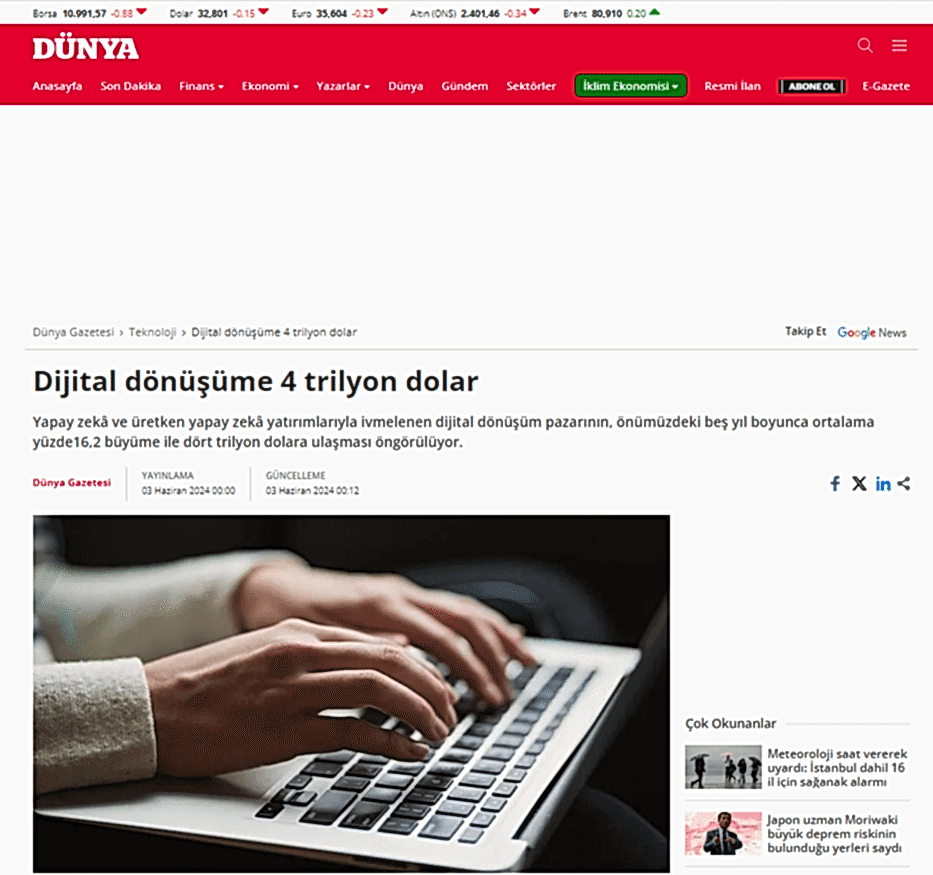Share article on X icon
933x875 pixels.
(859, 484)
